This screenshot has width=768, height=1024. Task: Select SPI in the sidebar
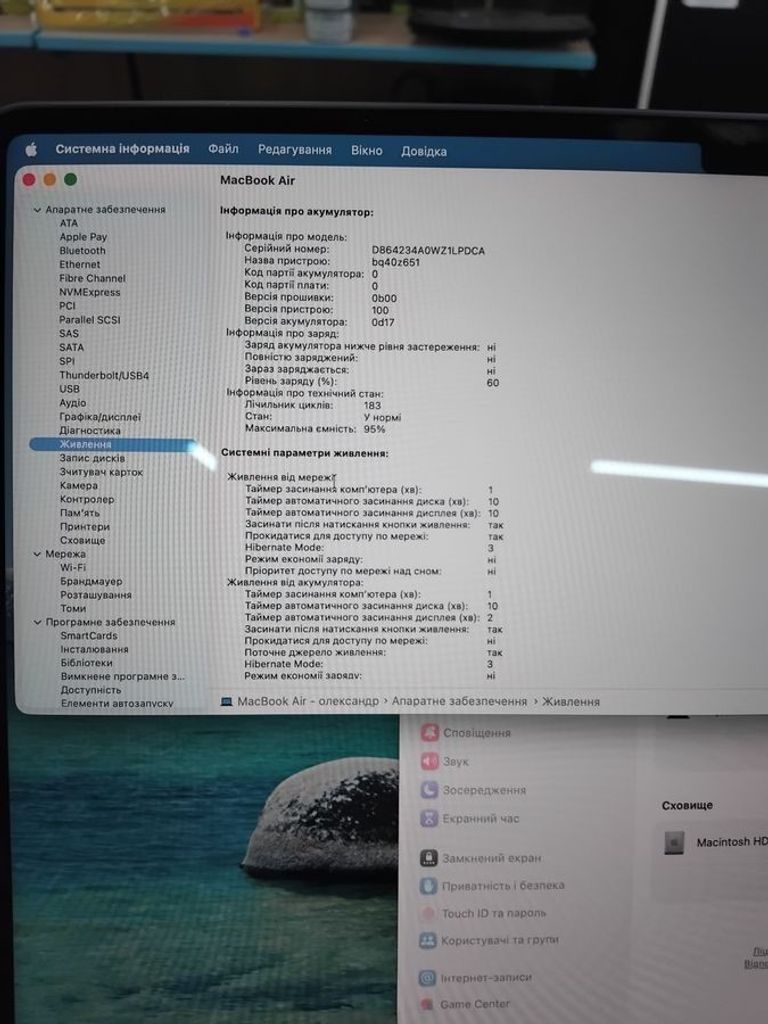pos(67,360)
